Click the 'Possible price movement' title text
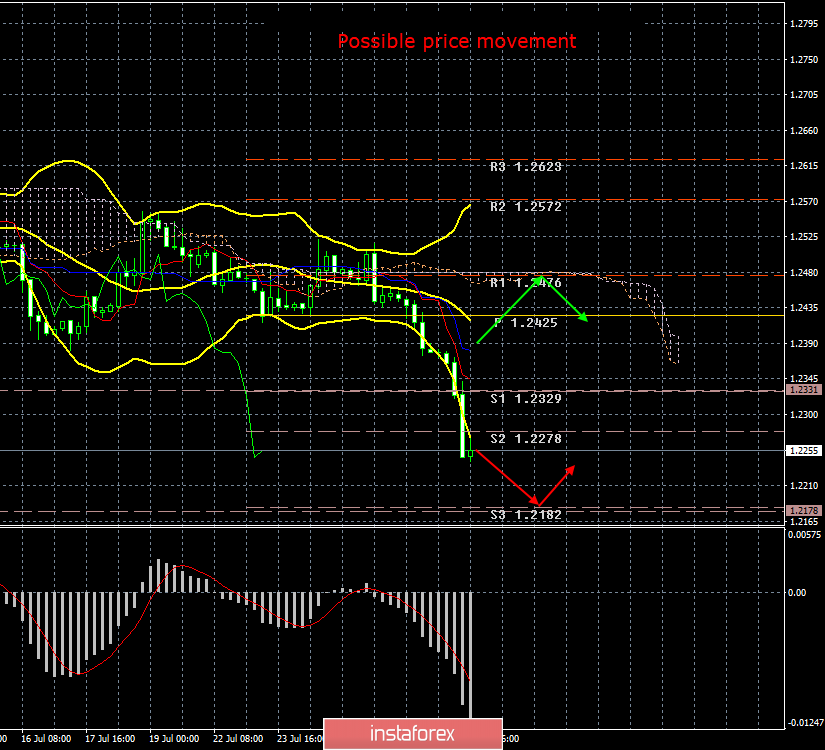The height and width of the screenshot is (750, 825). pyautogui.click(x=457, y=41)
